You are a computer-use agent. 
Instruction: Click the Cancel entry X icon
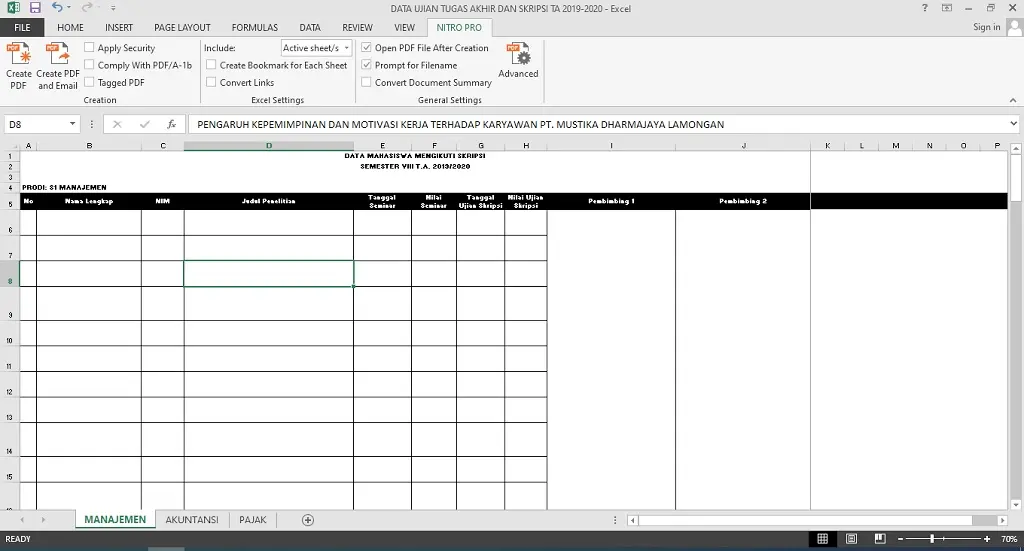tap(117, 124)
